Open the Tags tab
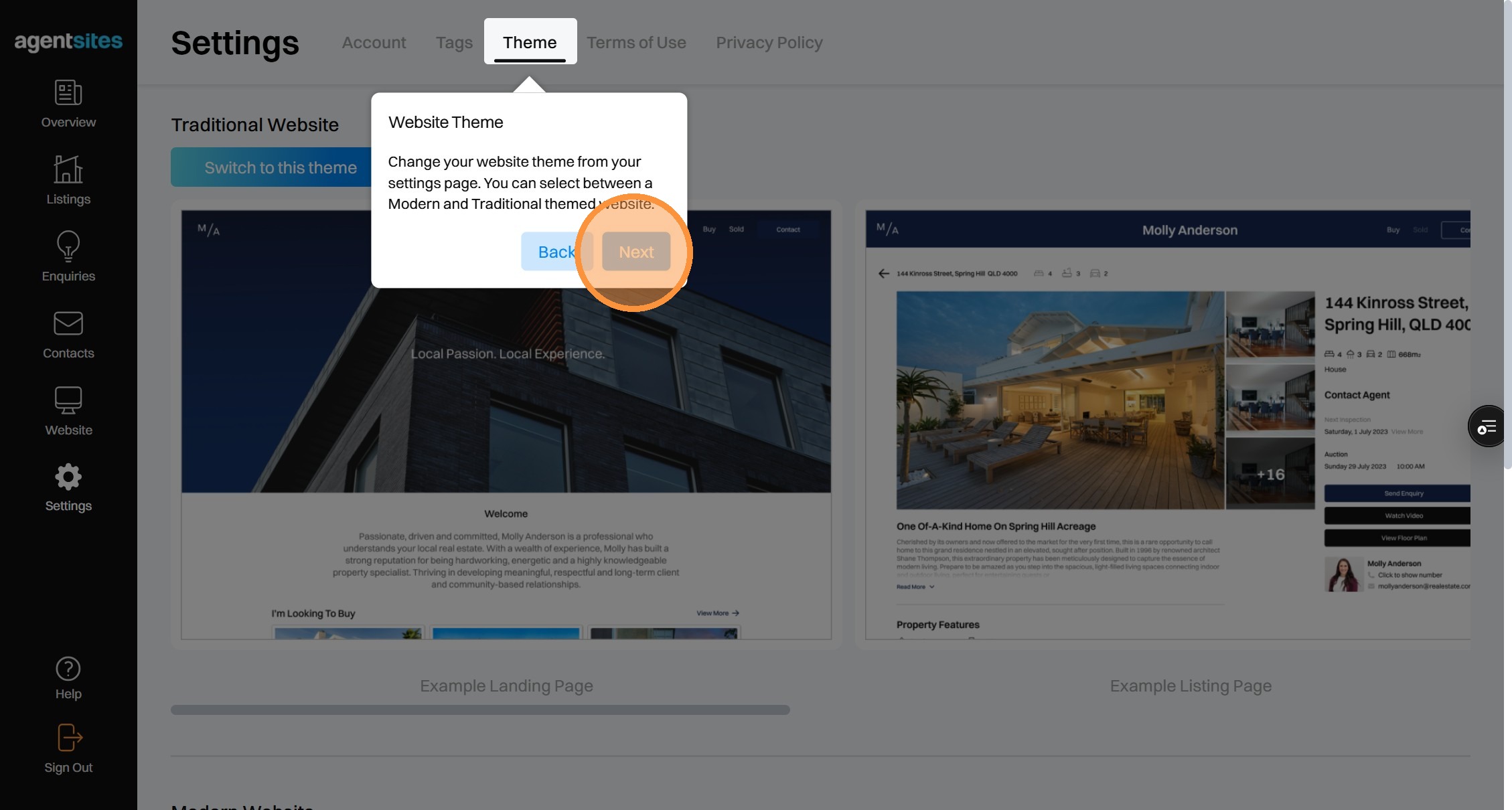This screenshot has width=1512, height=810. (x=454, y=42)
